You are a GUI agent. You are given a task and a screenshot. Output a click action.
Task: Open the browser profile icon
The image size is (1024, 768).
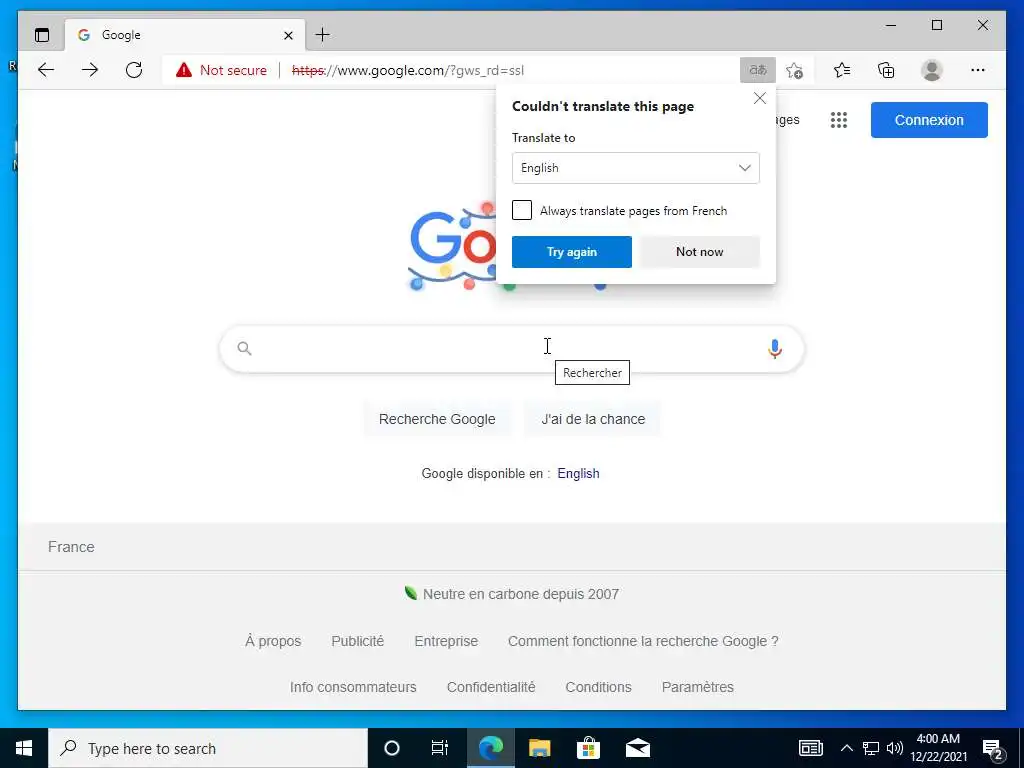pyautogui.click(x=932, y=70)
